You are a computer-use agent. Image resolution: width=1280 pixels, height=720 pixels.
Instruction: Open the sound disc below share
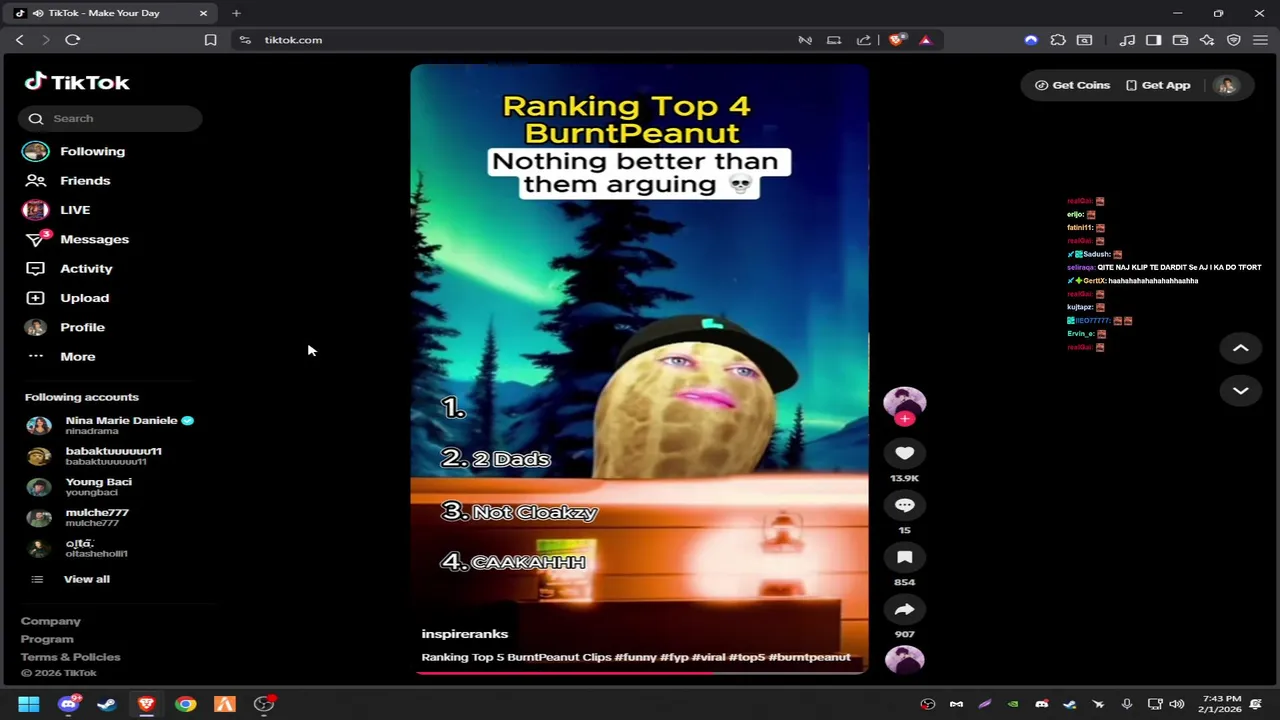[904, 660]
